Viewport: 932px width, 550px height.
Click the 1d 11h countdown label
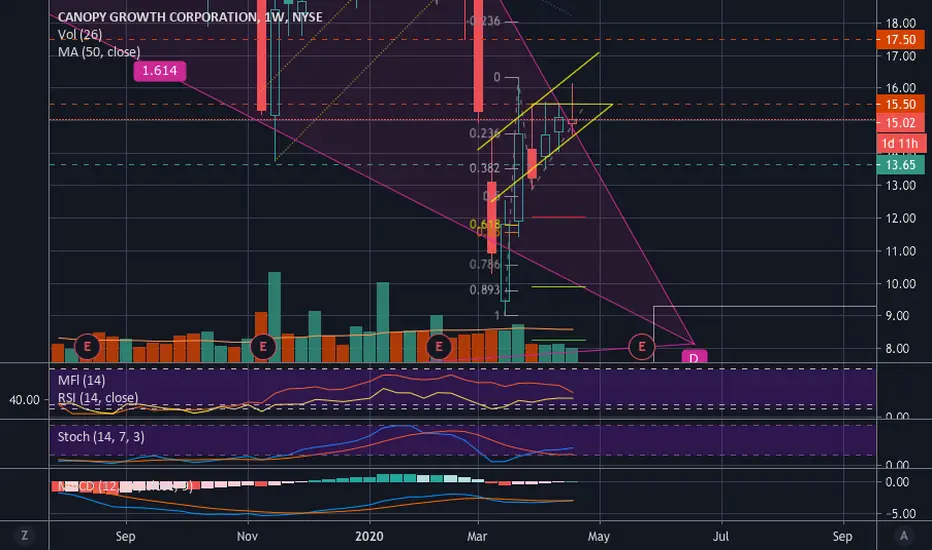tap(900, 143)
